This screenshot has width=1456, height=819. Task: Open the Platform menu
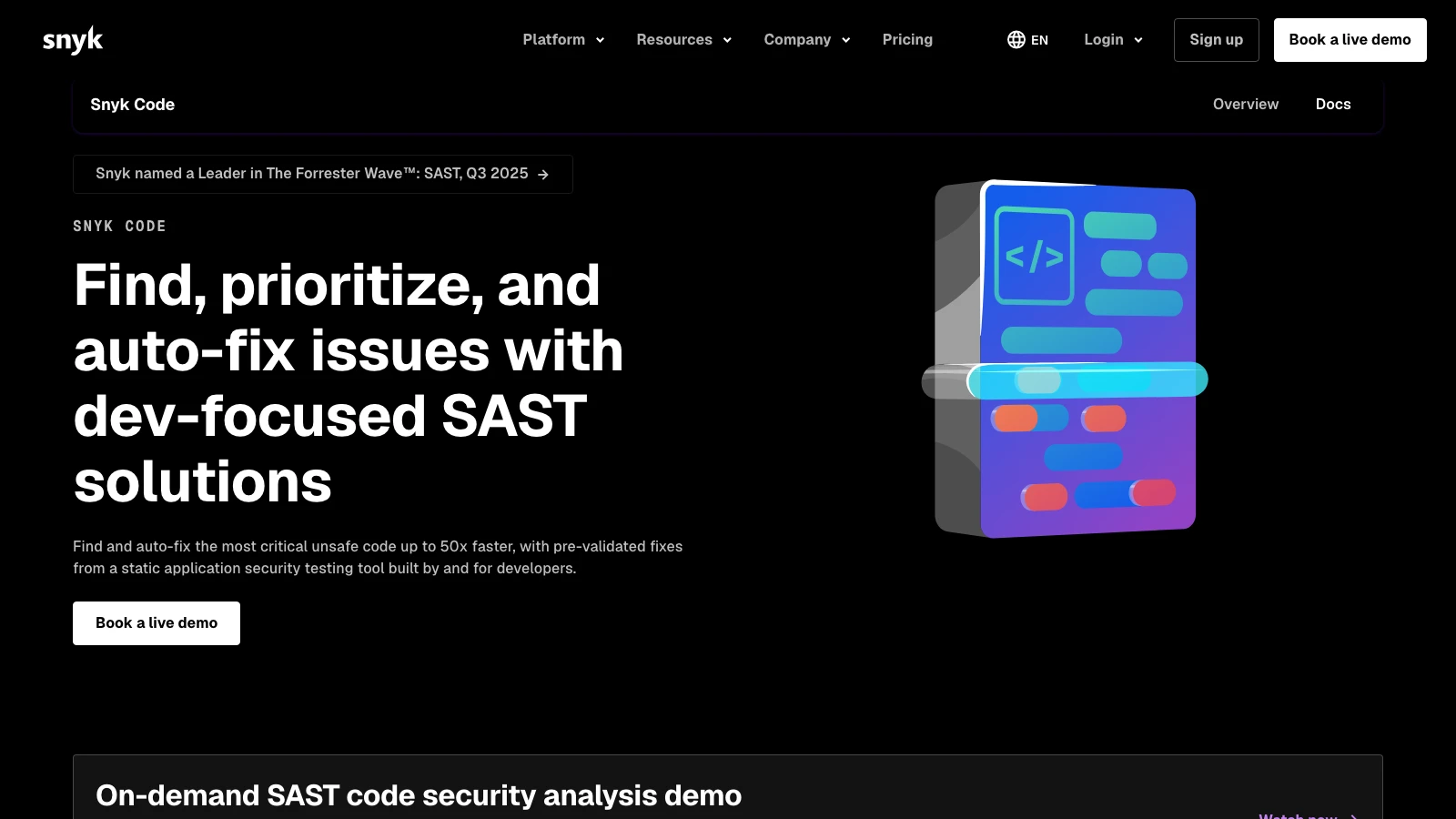point(554,40)
